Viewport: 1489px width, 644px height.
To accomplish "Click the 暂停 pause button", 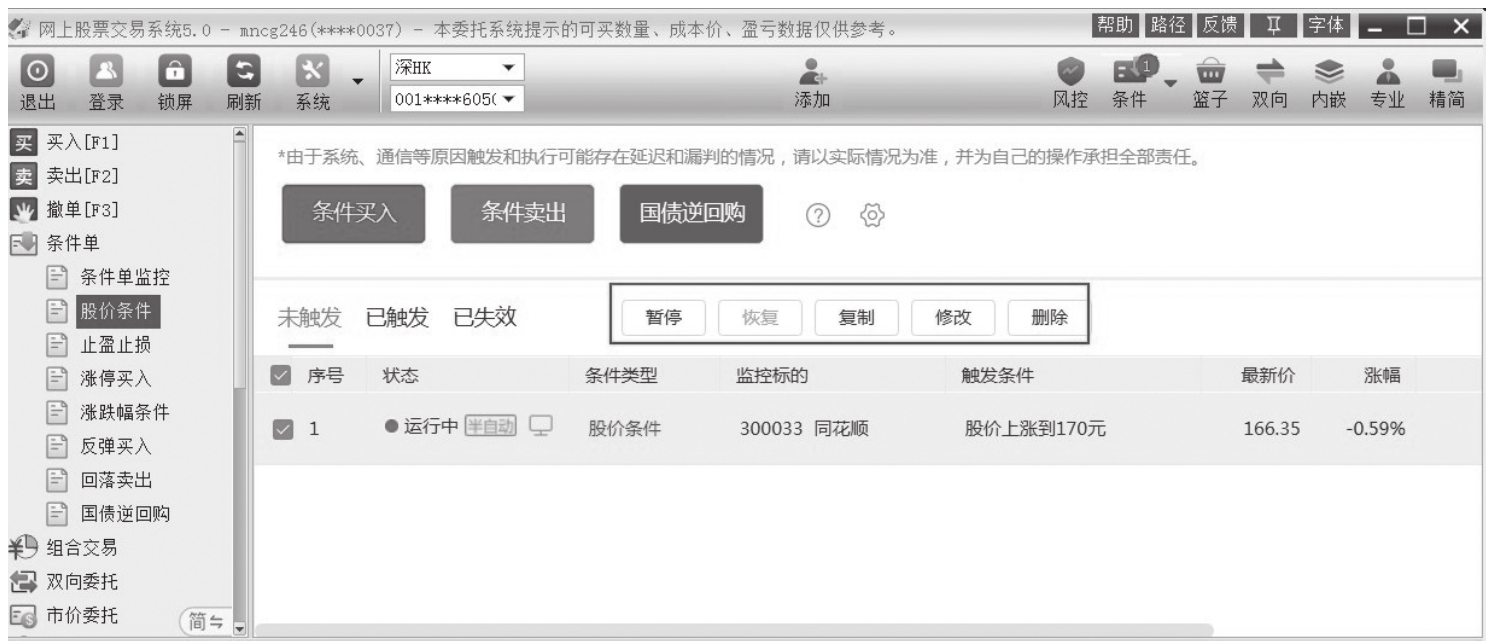I will tap(664, 319).
